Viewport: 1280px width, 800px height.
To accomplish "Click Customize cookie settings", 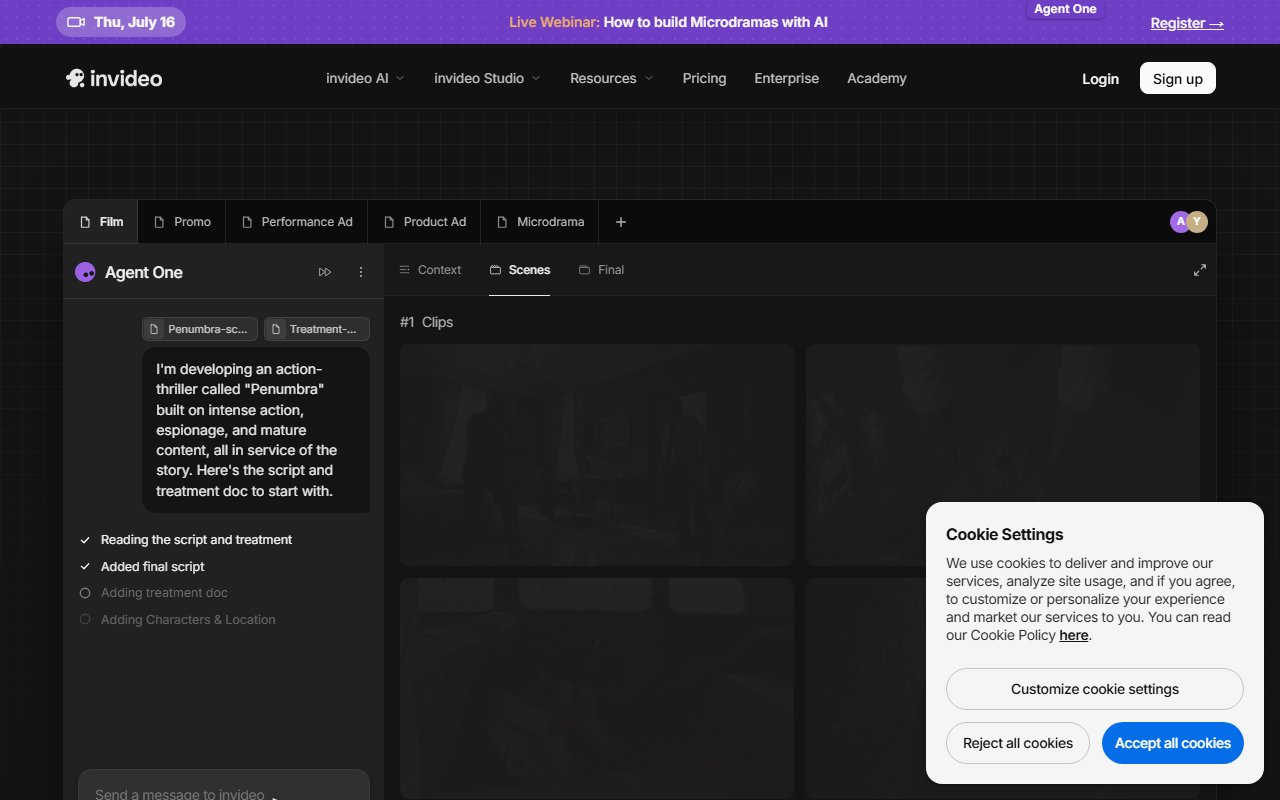I will pos(1095,689).
